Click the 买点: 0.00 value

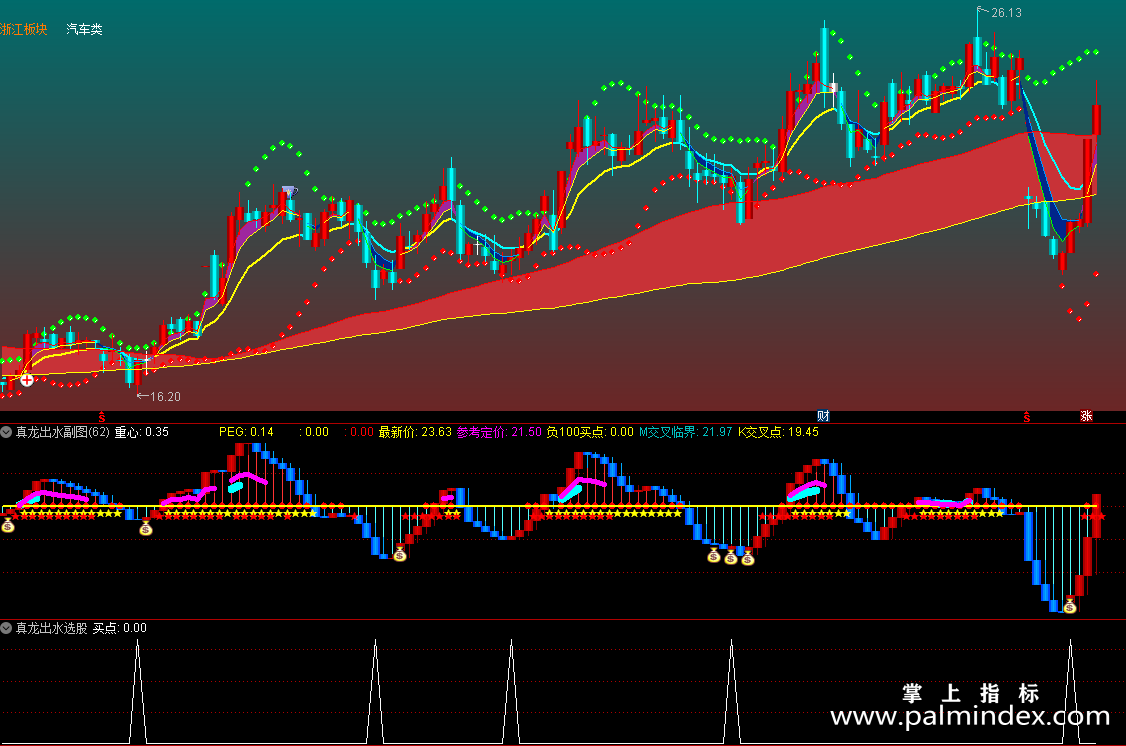pos(120,628)
